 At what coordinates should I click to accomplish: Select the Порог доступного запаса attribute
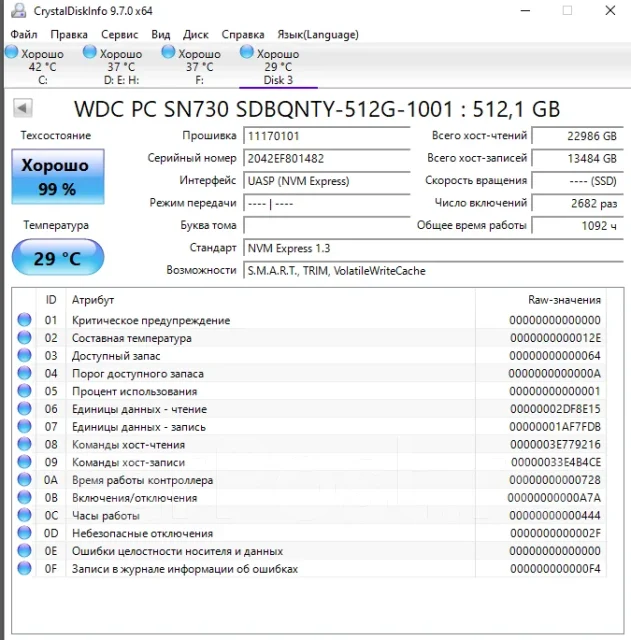tap(138, 373)
